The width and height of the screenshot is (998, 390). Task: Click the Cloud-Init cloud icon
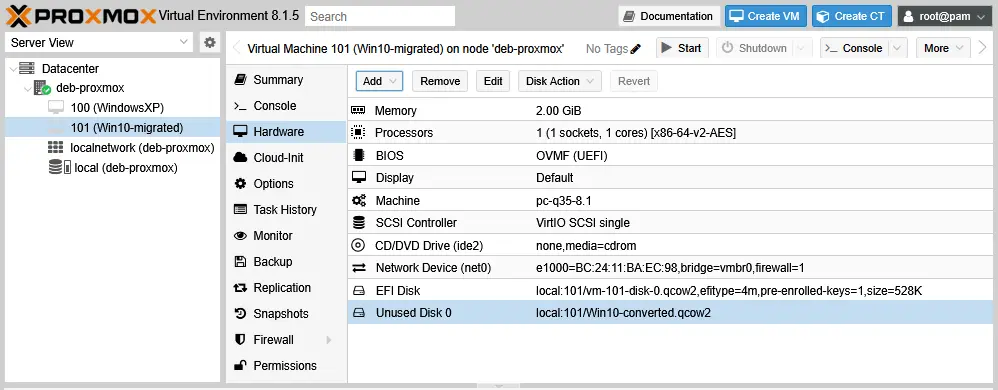coord(240,157)
